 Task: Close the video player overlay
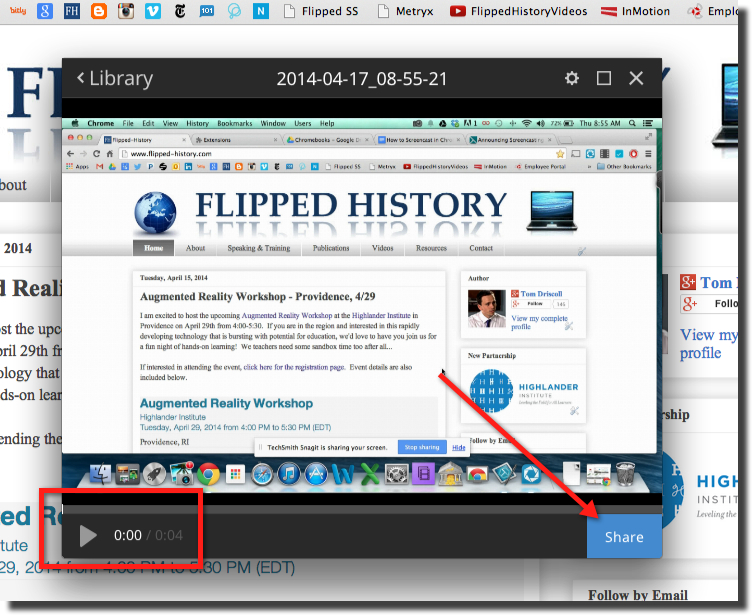pyautogui.click(x=636, y=78)
